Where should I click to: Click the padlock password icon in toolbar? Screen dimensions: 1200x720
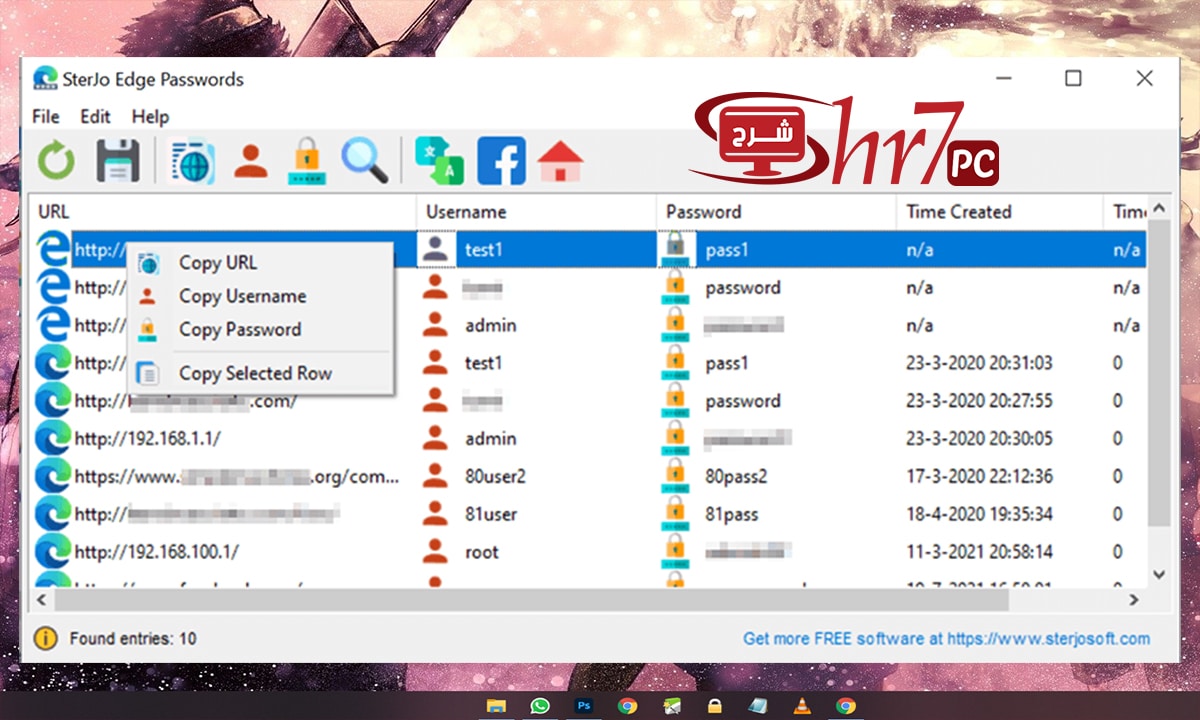[x=305, y=160]
